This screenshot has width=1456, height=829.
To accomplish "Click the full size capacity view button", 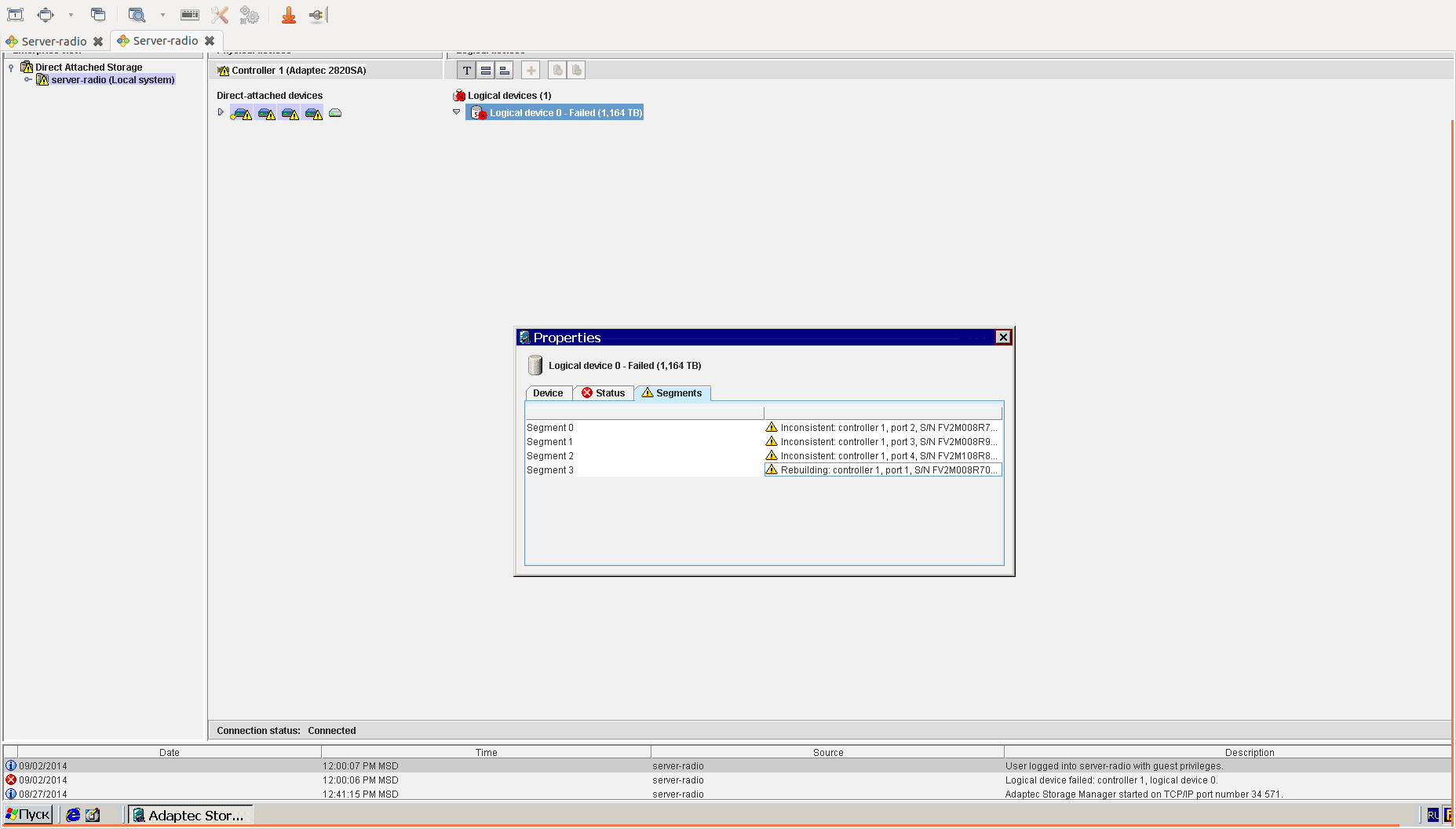I will [x=486, y=71].
